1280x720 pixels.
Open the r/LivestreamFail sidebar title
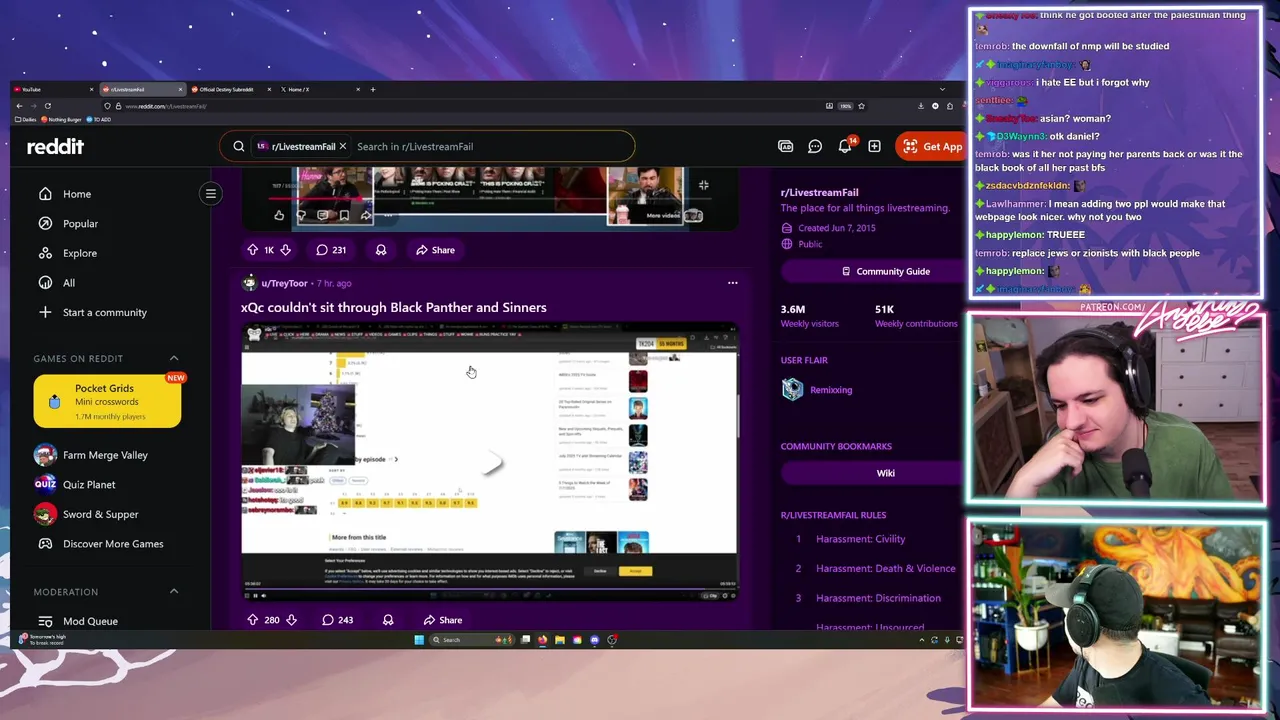pos(819,192)
